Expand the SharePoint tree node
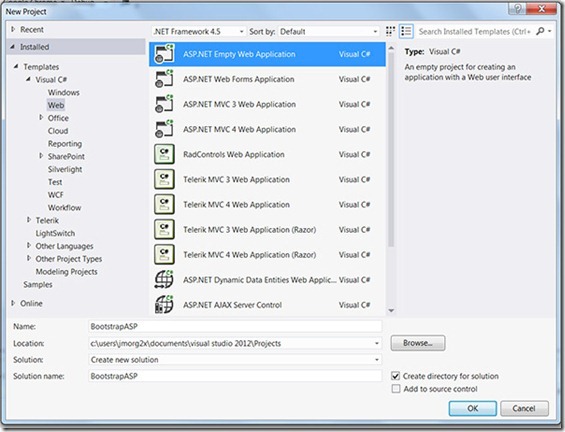This screenshot has height=432, width=565. (41, 156)
